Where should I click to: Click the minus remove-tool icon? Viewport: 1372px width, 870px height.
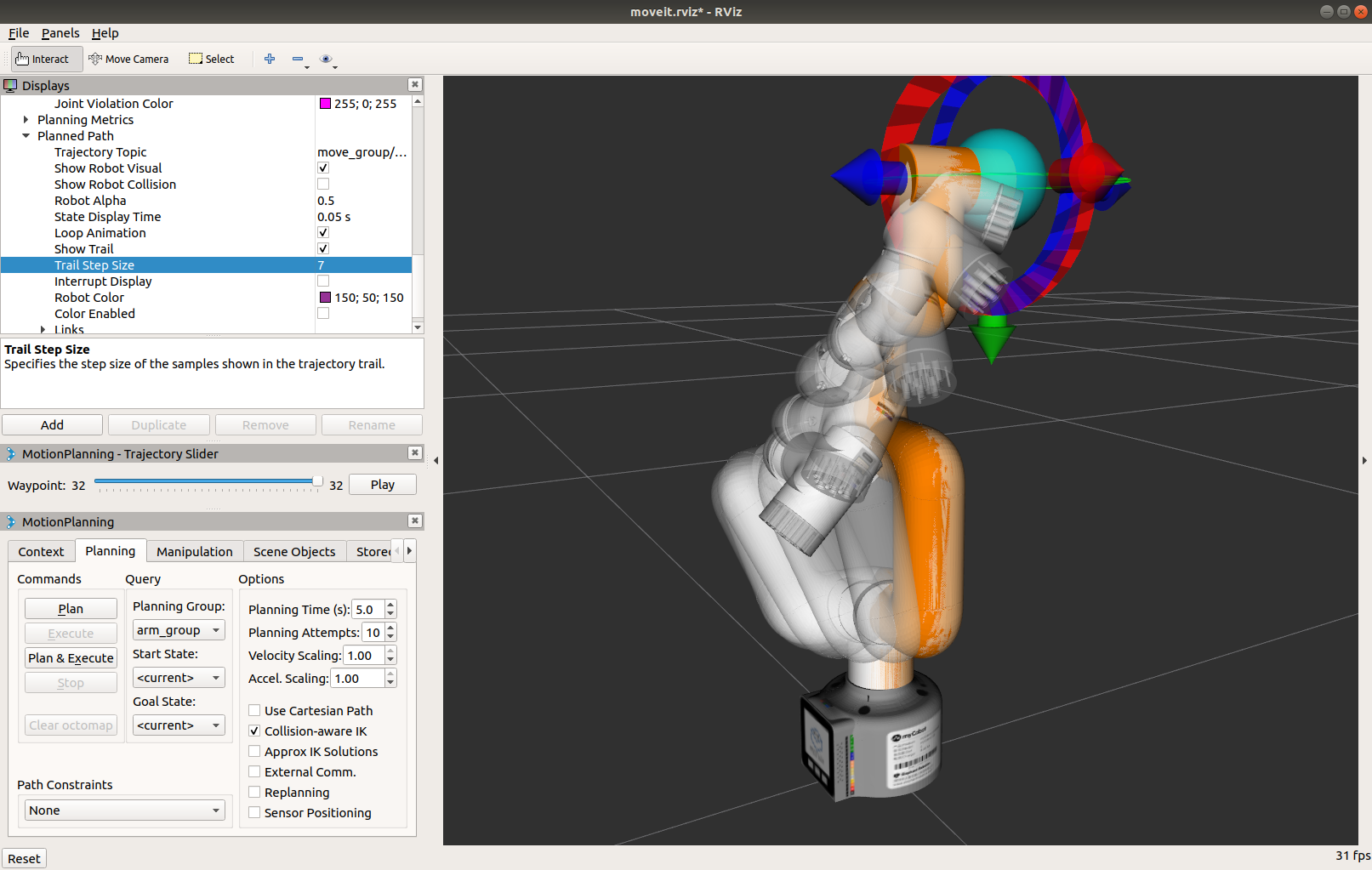(x=298, y=59)
